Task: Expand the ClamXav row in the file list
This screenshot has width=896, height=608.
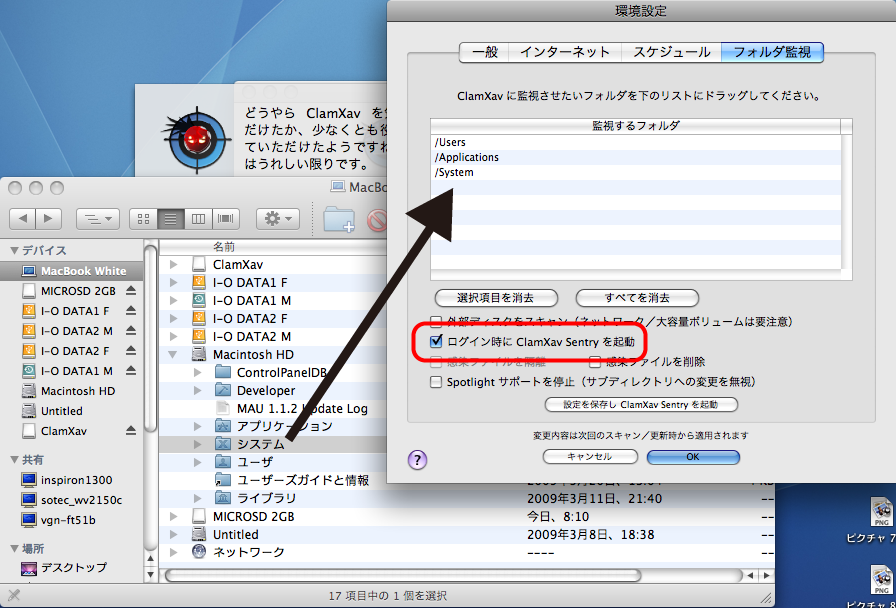Action: click(x=174, y=265)
